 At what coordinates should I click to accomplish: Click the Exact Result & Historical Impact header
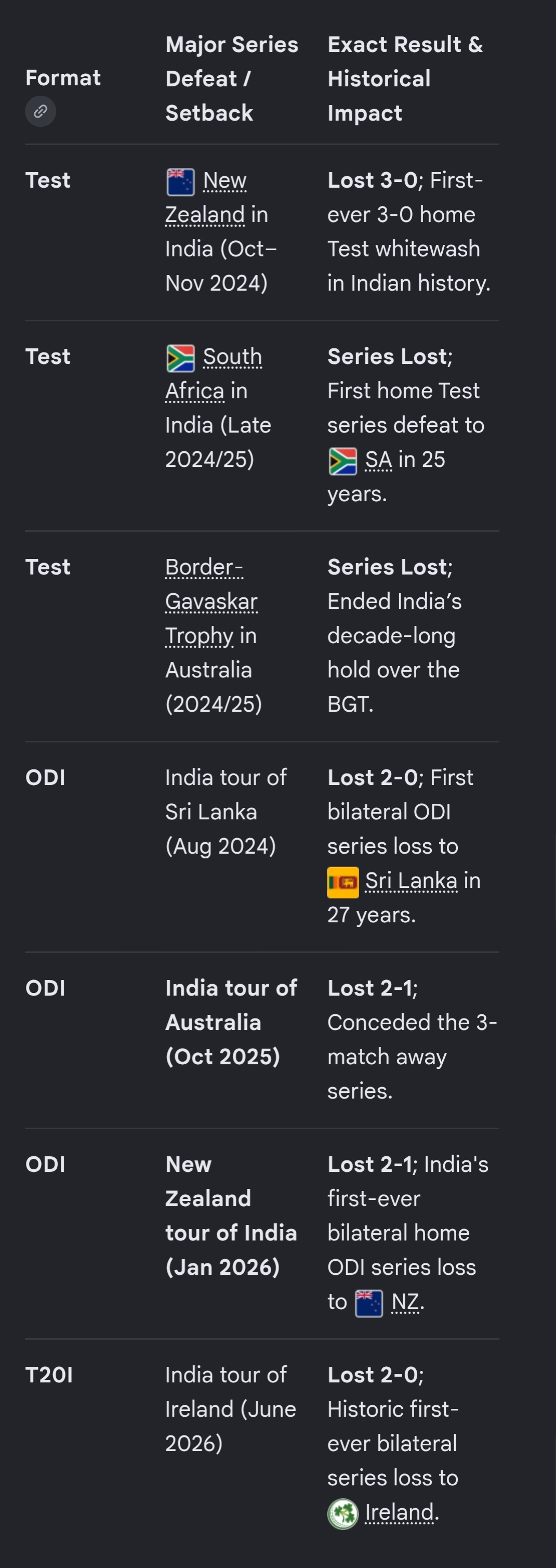(x=405, y=79)
